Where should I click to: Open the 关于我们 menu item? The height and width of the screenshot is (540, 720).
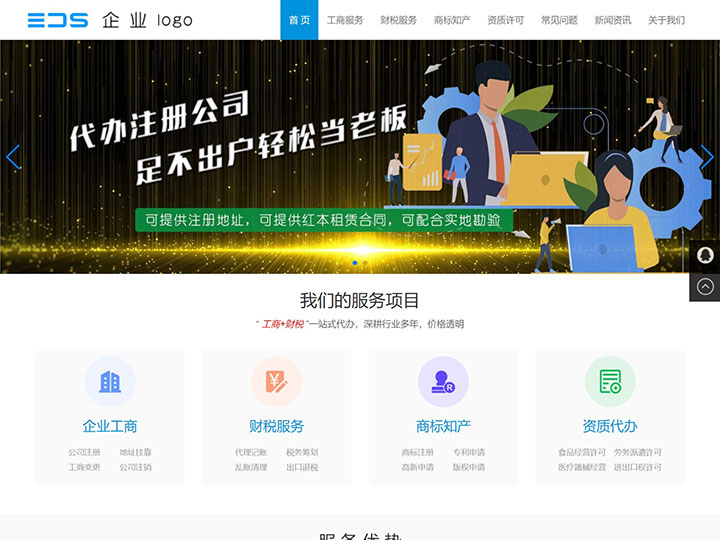pos(666,20)
